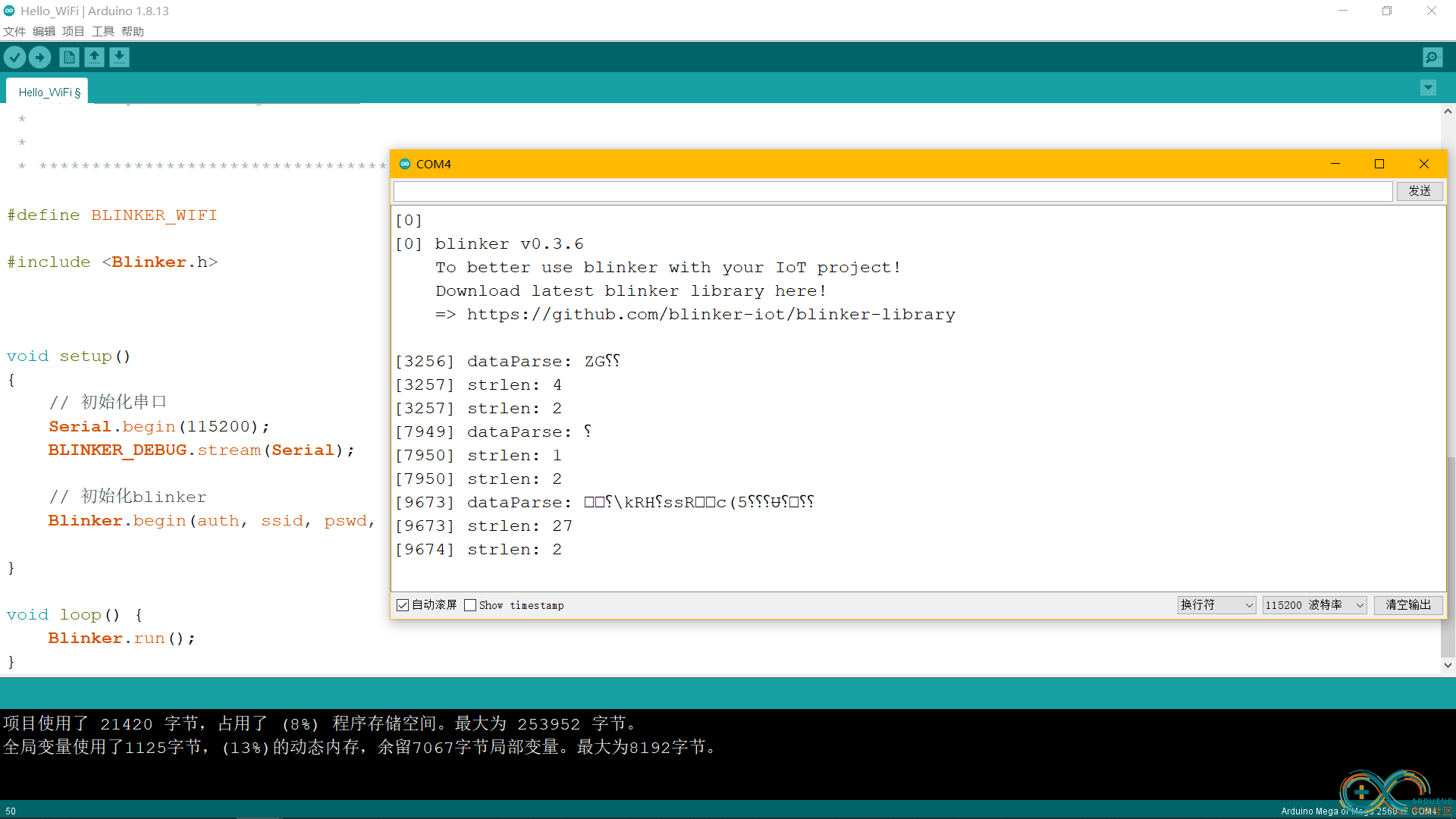Open the Sketch (项目) menu
The width and height of the screenshot is (1456, 819).
coord(74,31)
